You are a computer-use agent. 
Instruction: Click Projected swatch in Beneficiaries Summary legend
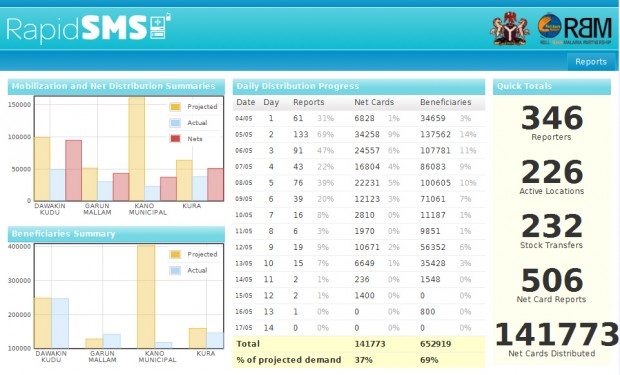pyautogui.click(x=175, y=254)
